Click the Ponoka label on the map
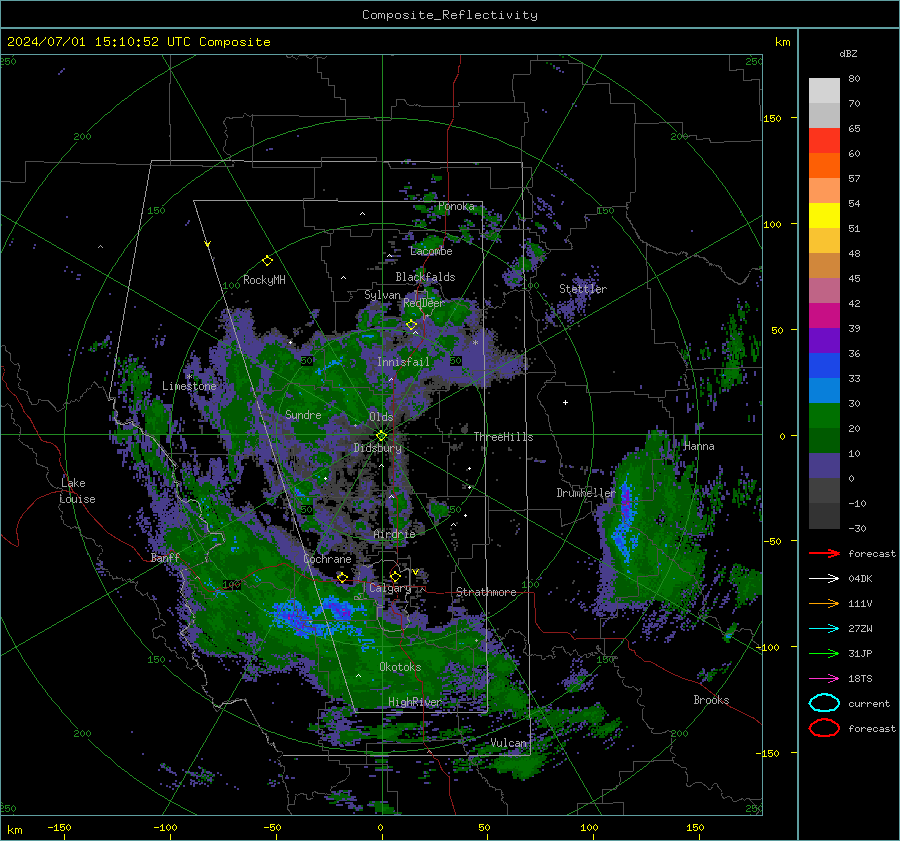900x841 pixels. (456, 206)
